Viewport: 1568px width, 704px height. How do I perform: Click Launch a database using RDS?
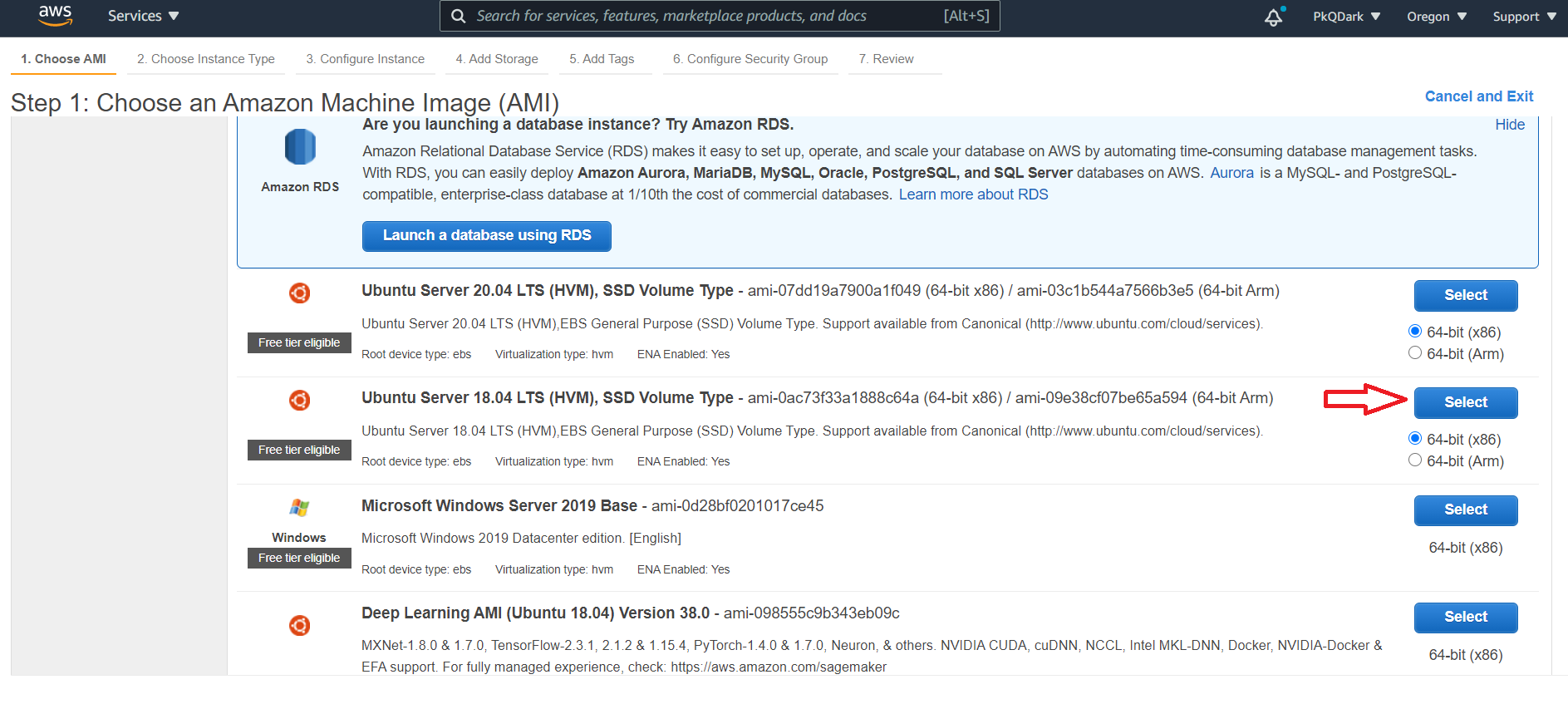point(487,235)
